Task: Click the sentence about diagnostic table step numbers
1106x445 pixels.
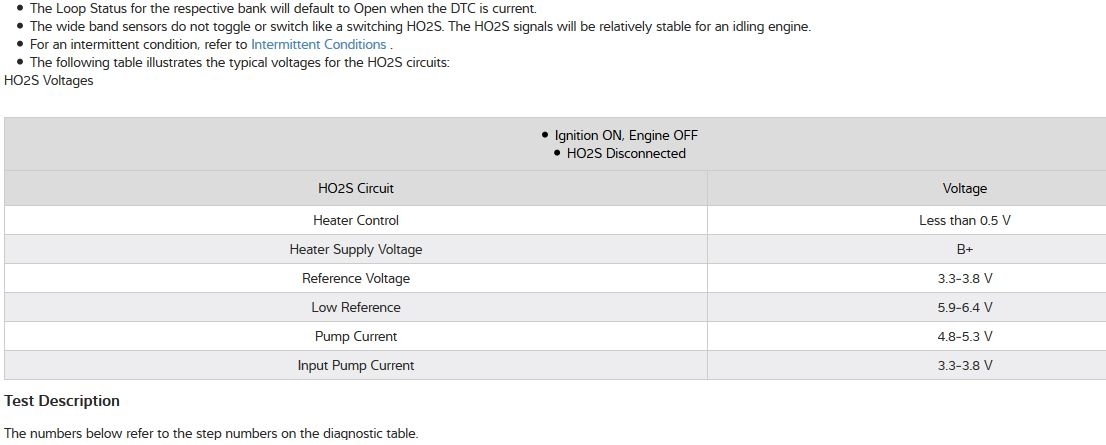Action: [x=211, y=433]
